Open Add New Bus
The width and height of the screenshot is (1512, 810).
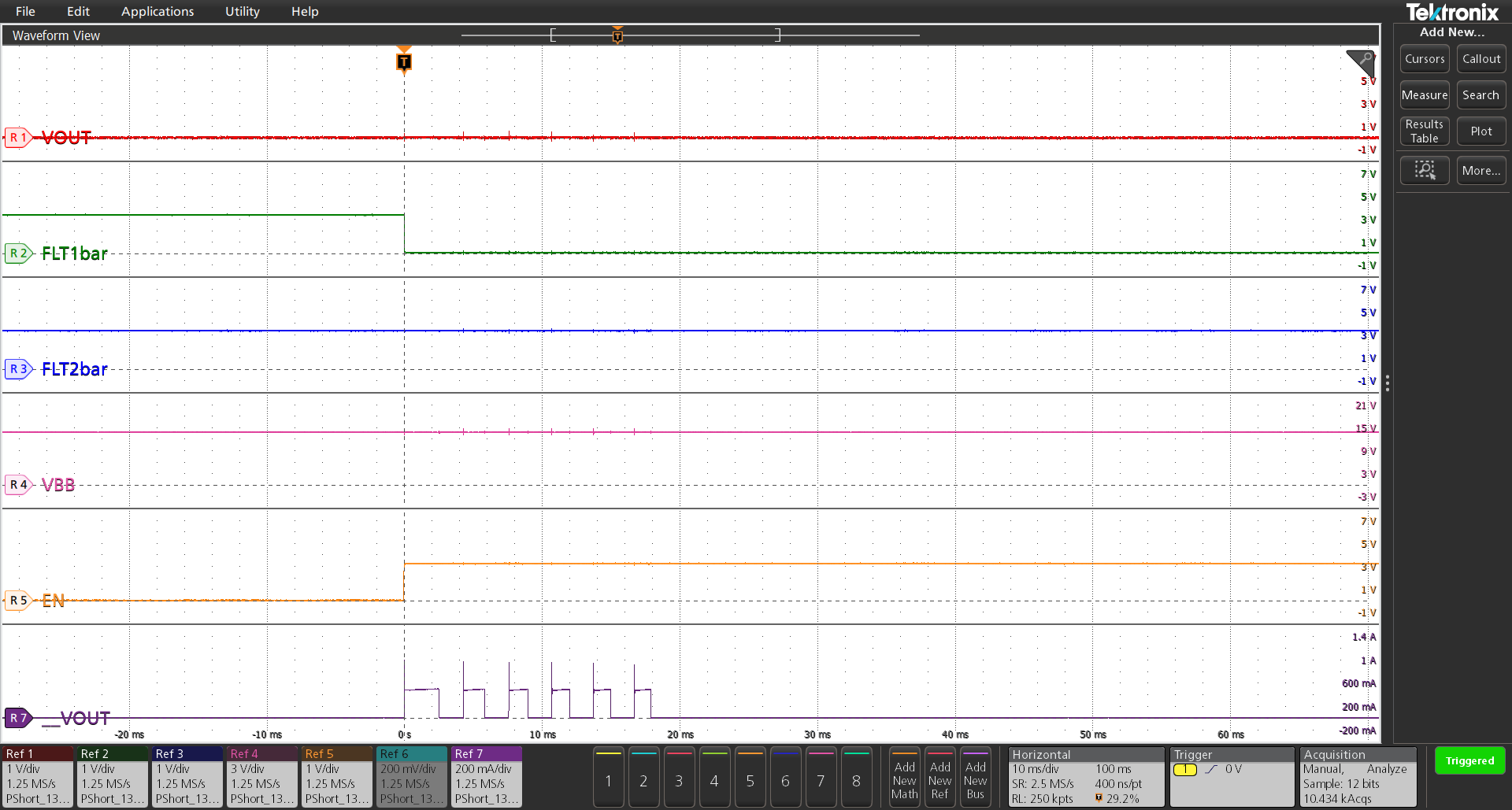click(x=975, y=777)
